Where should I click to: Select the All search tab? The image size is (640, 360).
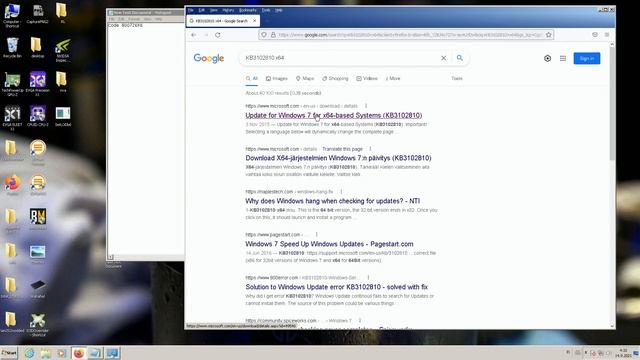[252, 78]
